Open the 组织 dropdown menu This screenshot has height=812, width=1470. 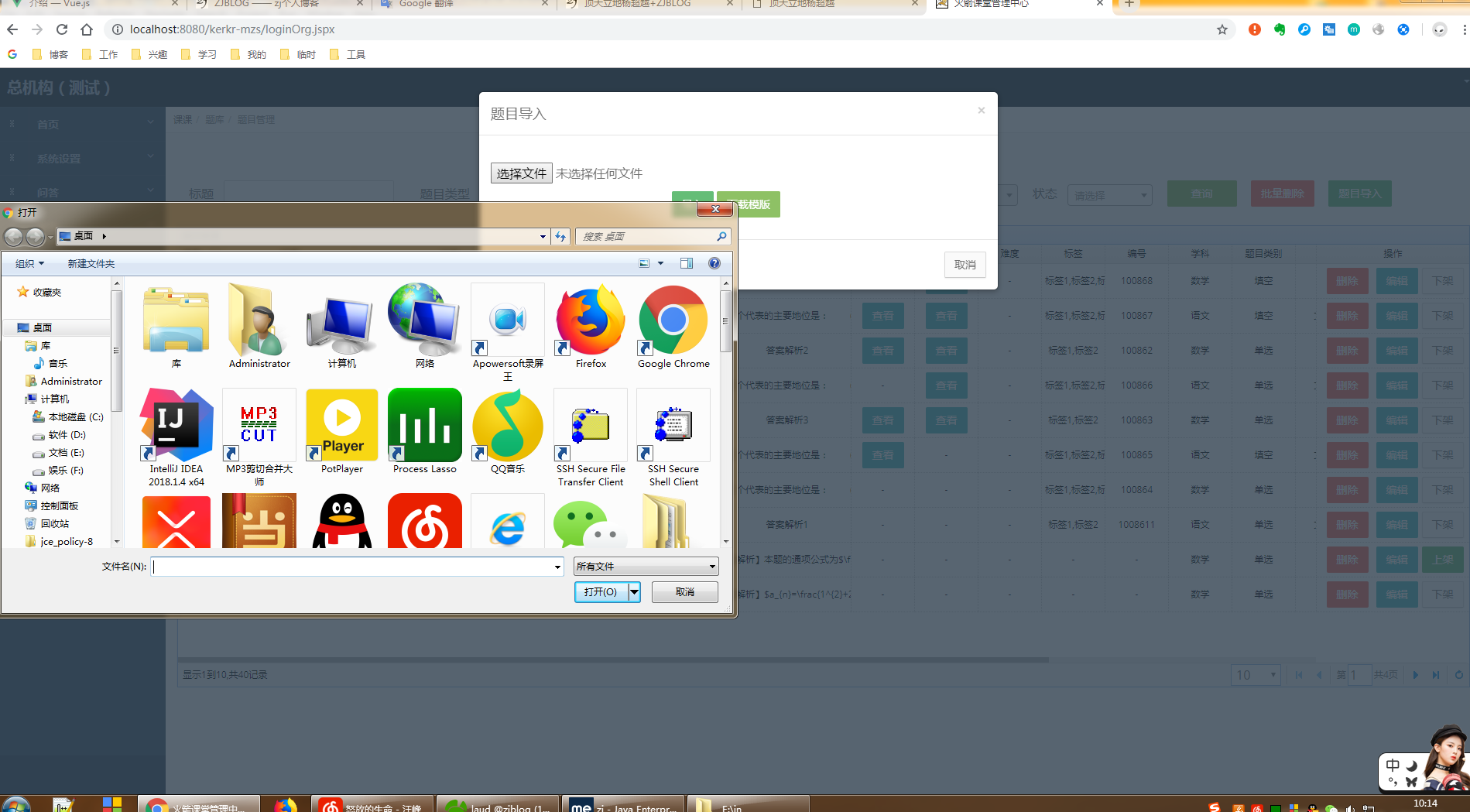click(30, 263)
